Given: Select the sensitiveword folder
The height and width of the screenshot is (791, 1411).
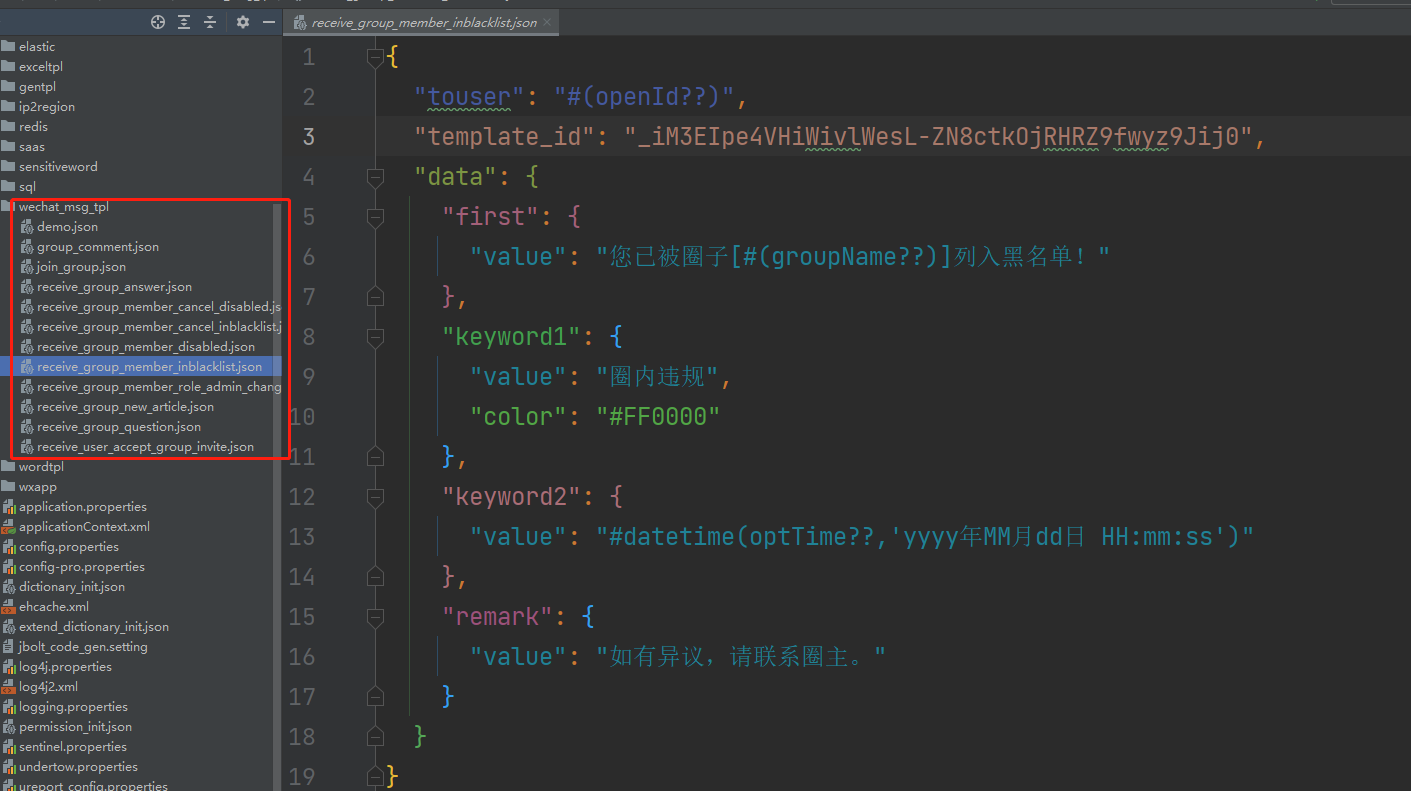Looking at the screenshot, I should [x=58, y=167].
